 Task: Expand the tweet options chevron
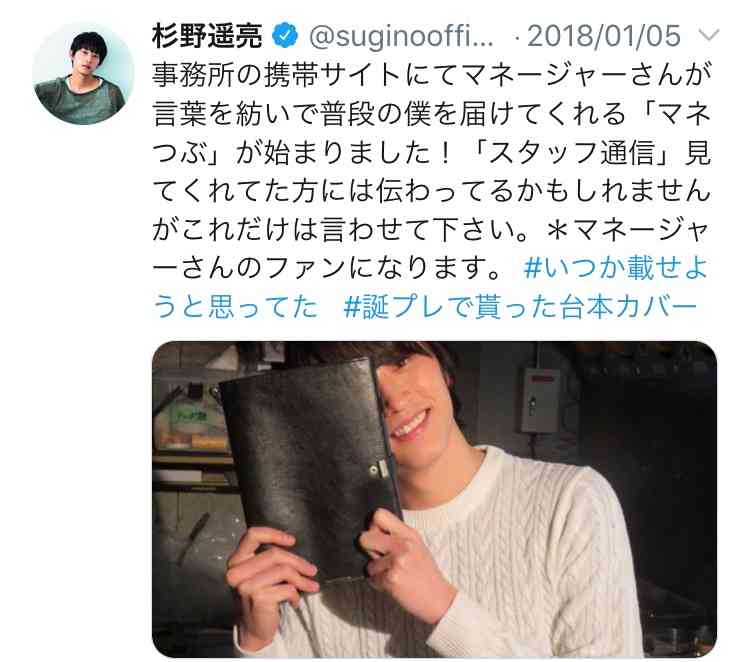[709, 35]
